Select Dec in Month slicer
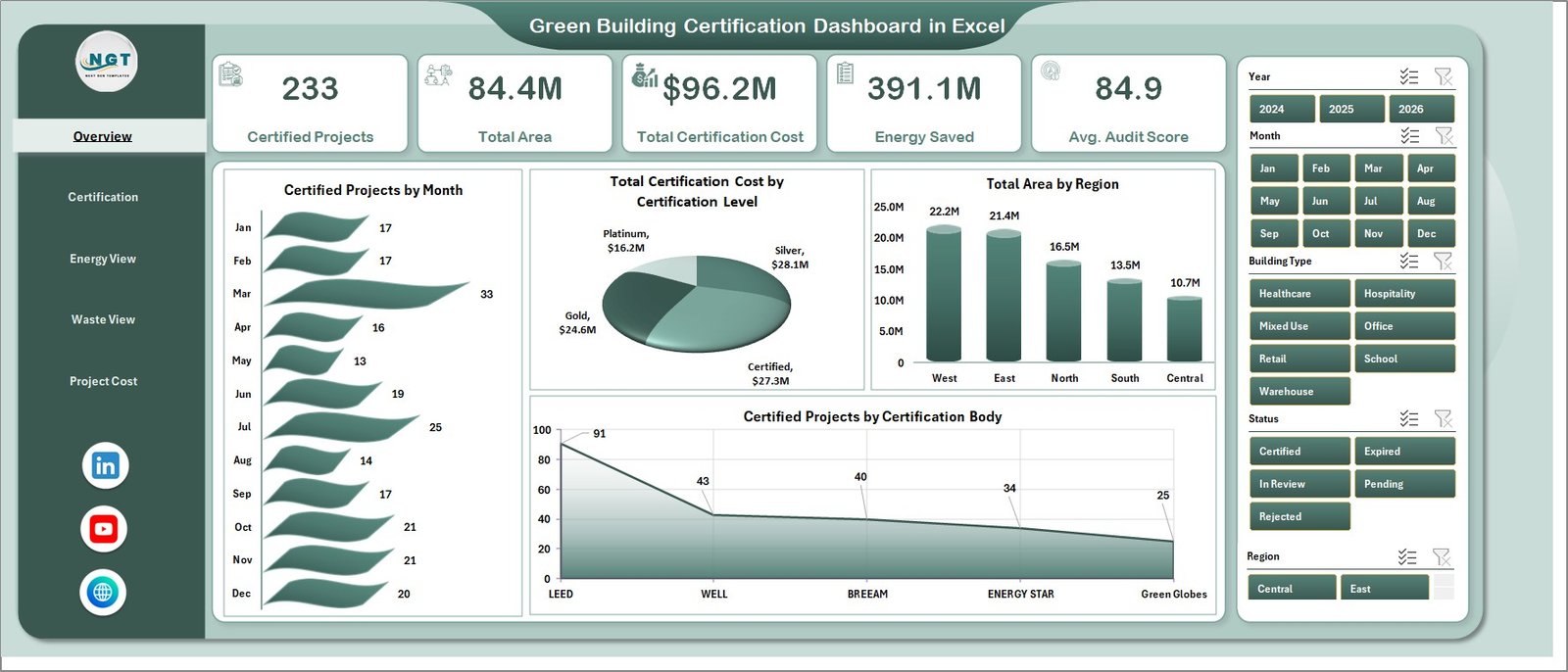 coord(1431,233)
